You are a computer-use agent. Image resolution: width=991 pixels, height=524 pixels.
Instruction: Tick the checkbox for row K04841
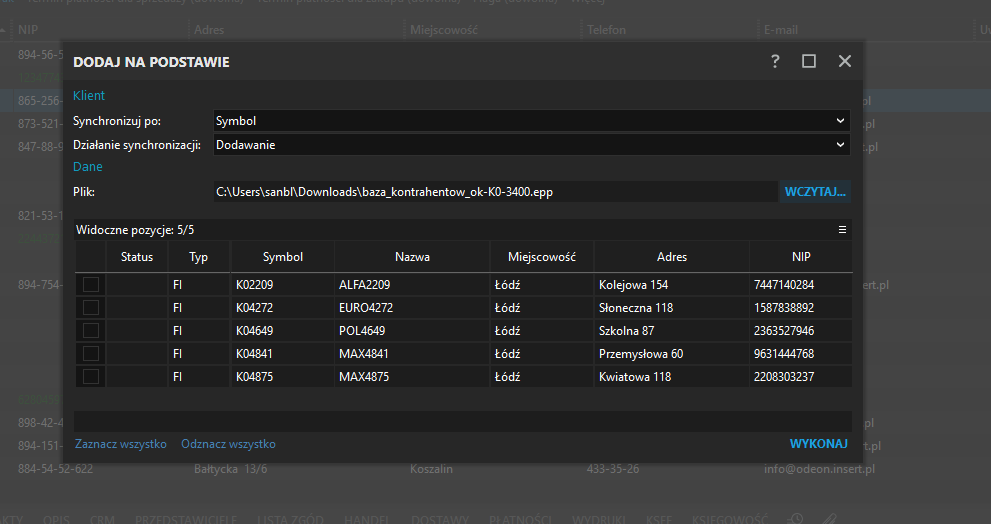tap(91, 353)
